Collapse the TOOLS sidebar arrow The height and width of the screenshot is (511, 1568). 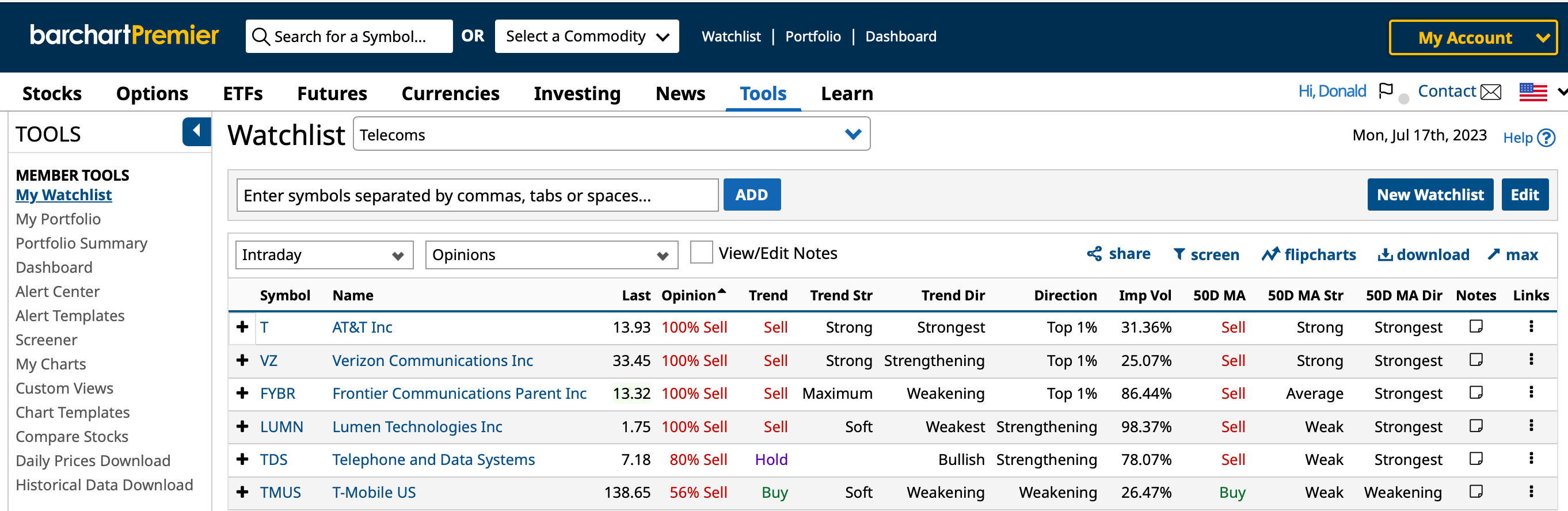(197, 131)
